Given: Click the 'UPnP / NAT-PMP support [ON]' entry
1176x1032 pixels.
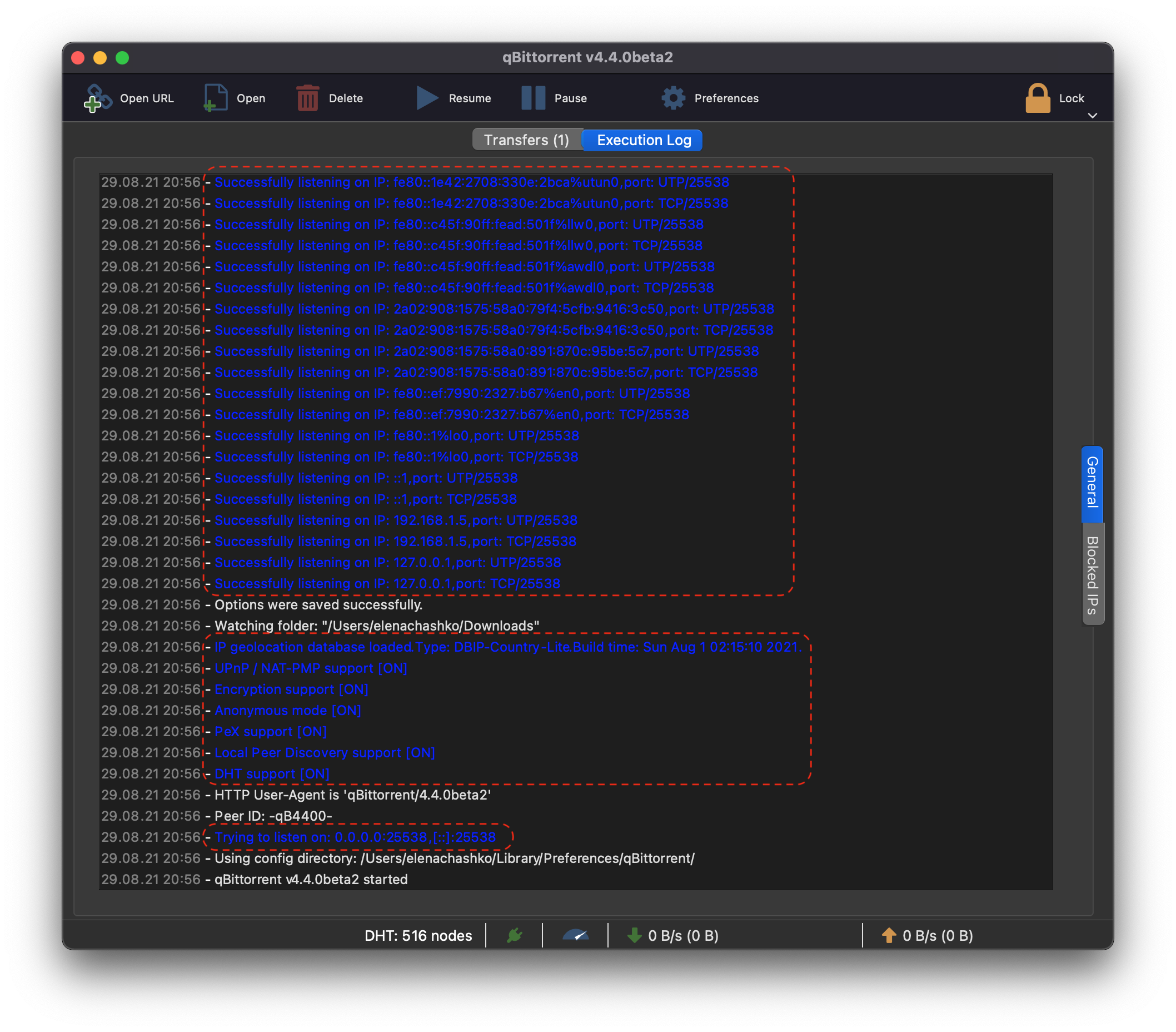Looking at the screenshot, I should coord(311,668).
